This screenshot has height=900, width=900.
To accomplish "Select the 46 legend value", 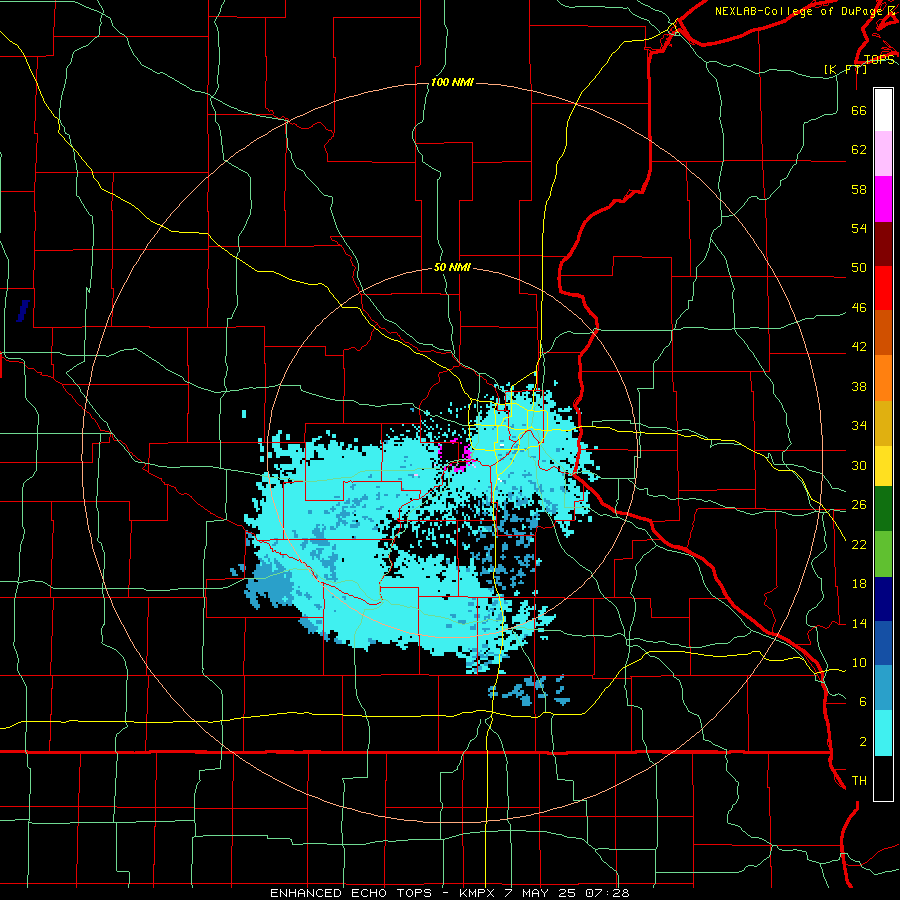I will coord(859,307).
